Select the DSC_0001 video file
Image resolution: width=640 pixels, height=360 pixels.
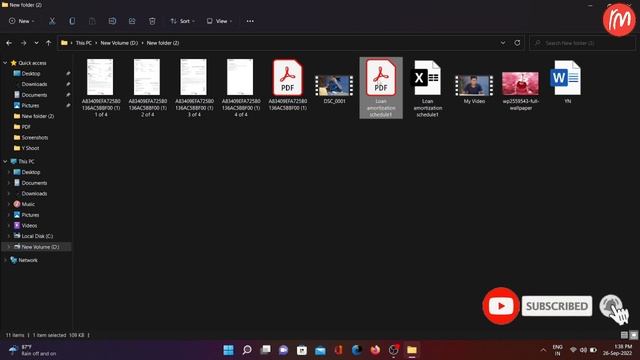[x=334, y=88]
